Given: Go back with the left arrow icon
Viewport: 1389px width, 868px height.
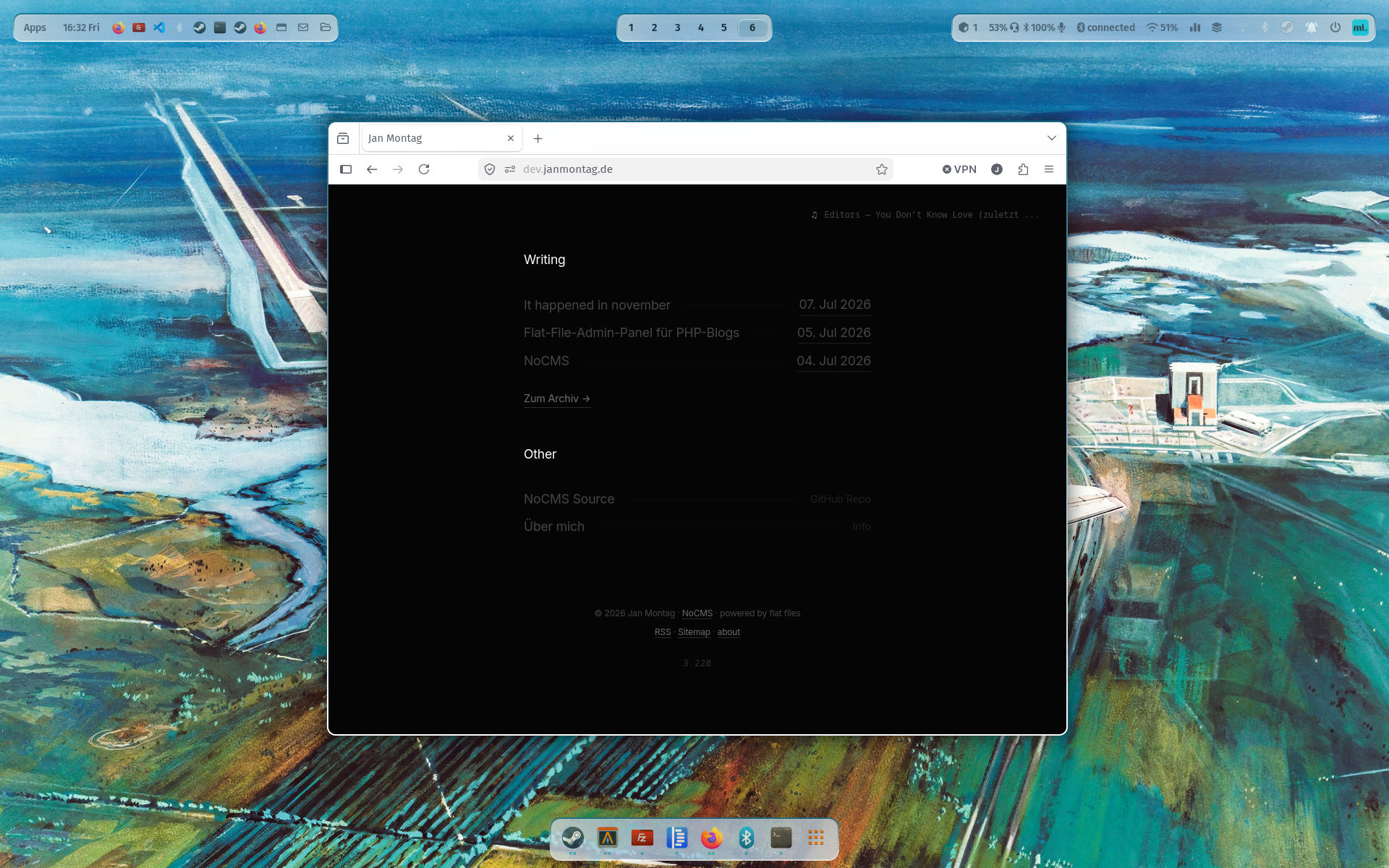Looking at the screenshot, I should click(372, 169).
